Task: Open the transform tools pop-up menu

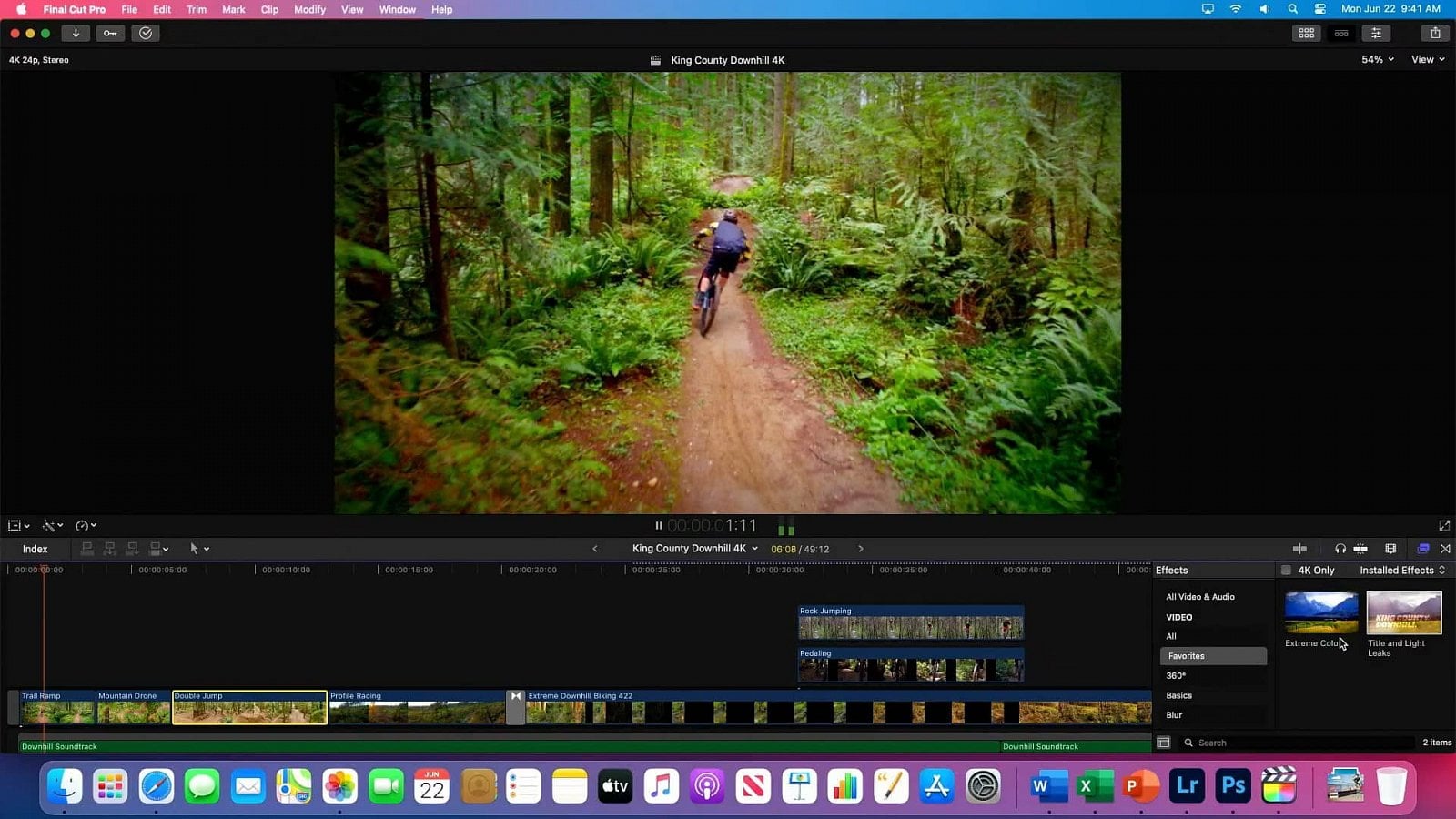Action: coord(19,525)
